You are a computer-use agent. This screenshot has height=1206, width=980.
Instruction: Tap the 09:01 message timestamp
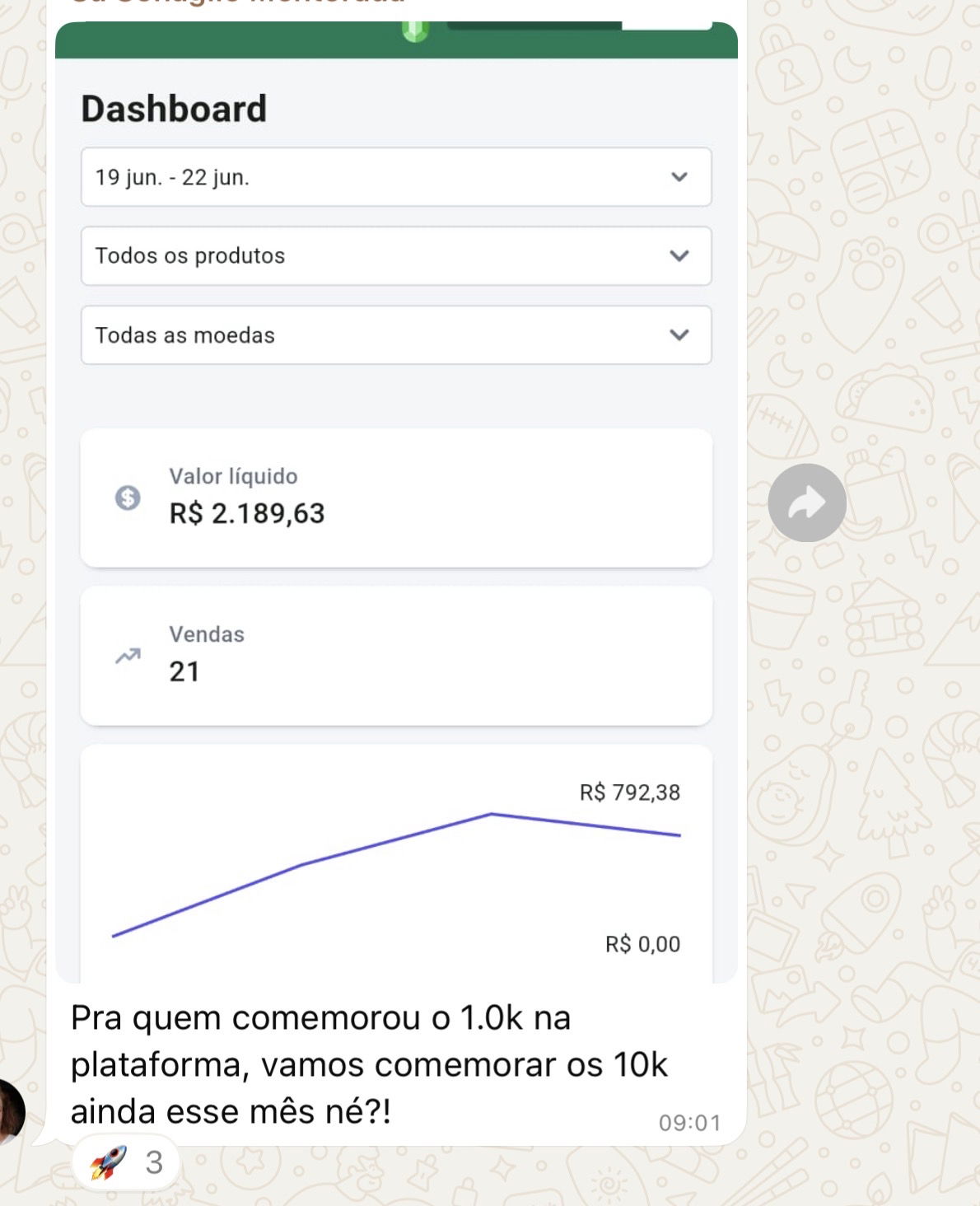[x=690, y=1123]
